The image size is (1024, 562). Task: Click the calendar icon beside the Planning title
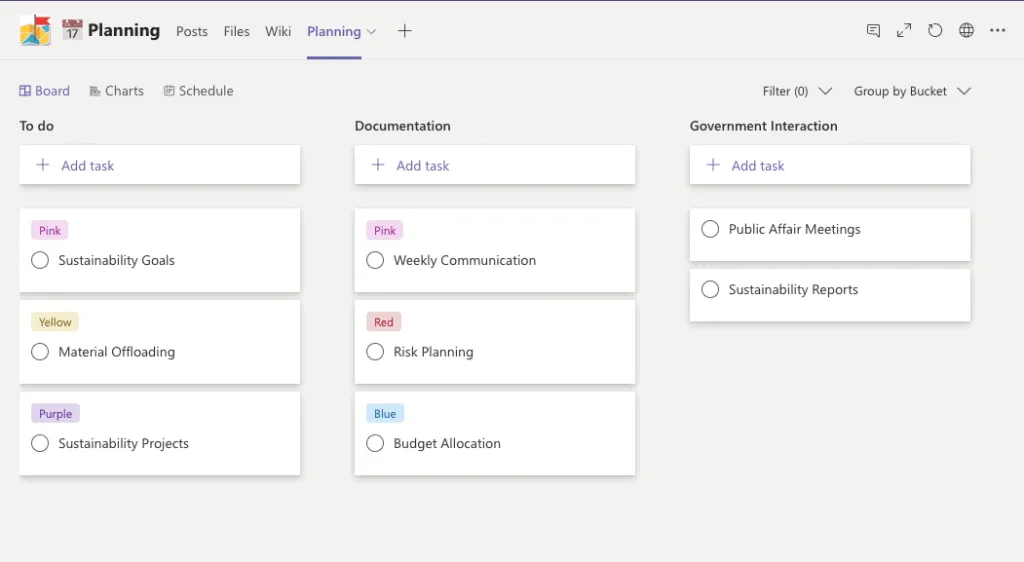pyautogui.click(x=72, y=30)
